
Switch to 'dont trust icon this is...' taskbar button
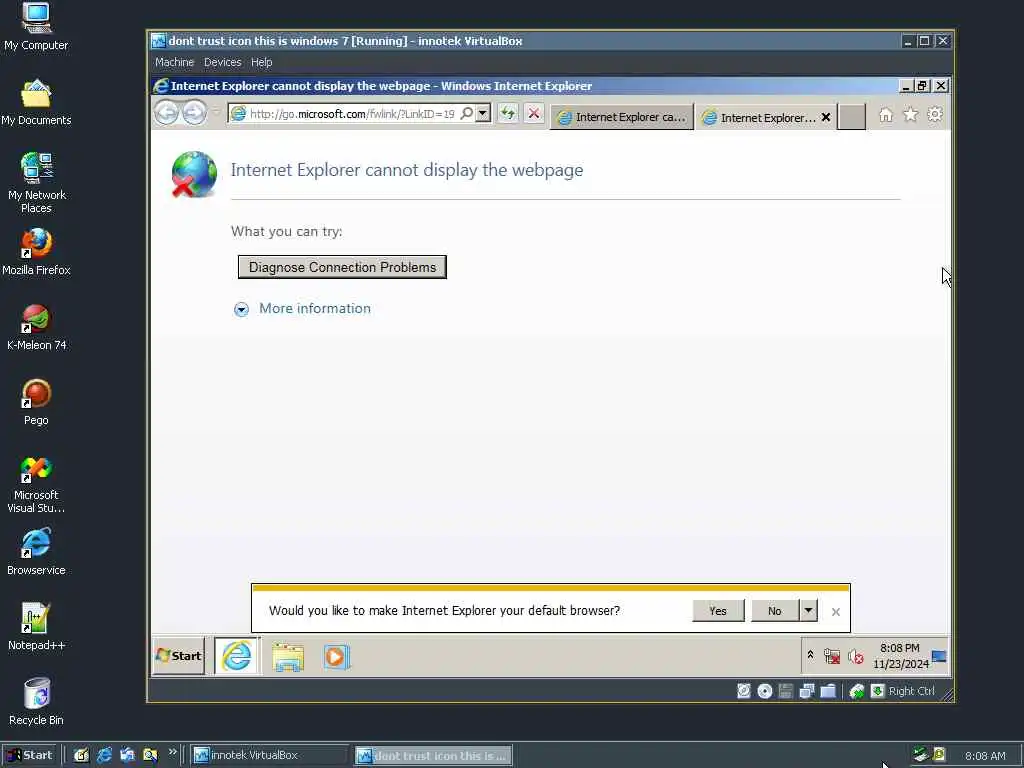point(434,756)
